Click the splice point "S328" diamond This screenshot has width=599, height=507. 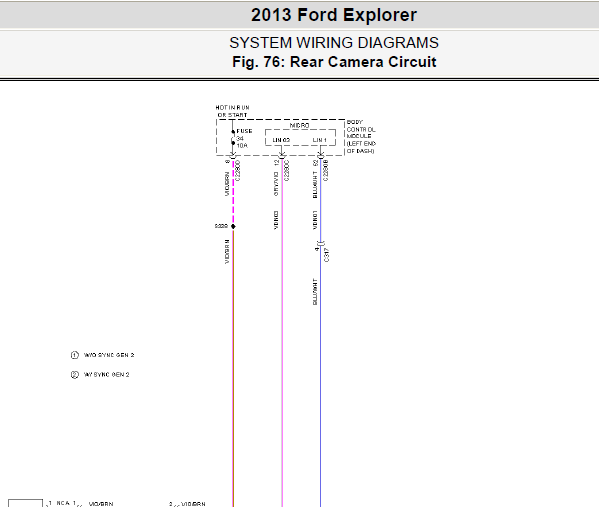(233, 226)
